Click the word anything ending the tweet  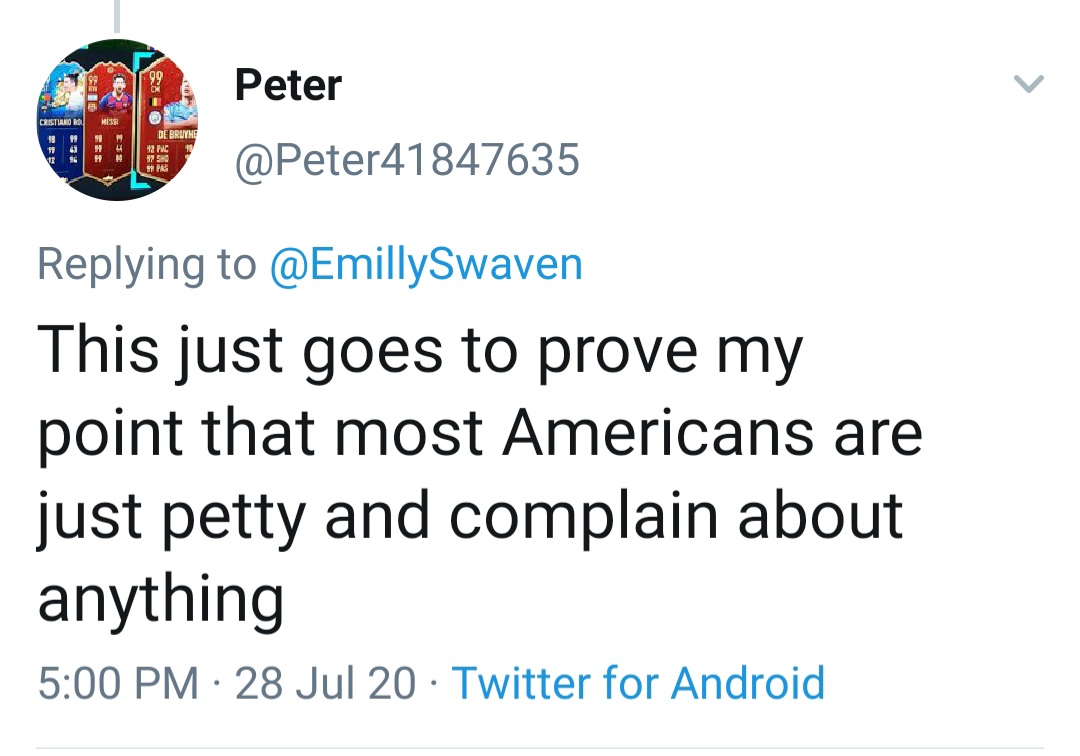click(x=160, y=599)
